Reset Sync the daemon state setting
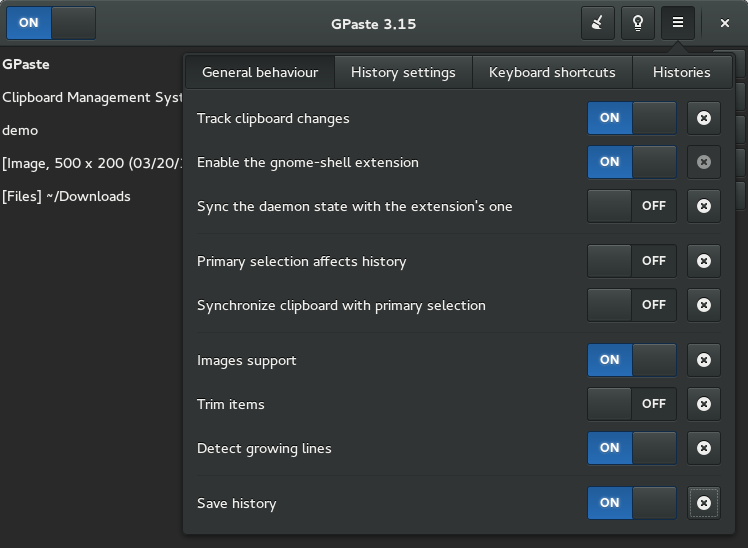Viewport: 748px width, 548px height. [x=704, y=206]
